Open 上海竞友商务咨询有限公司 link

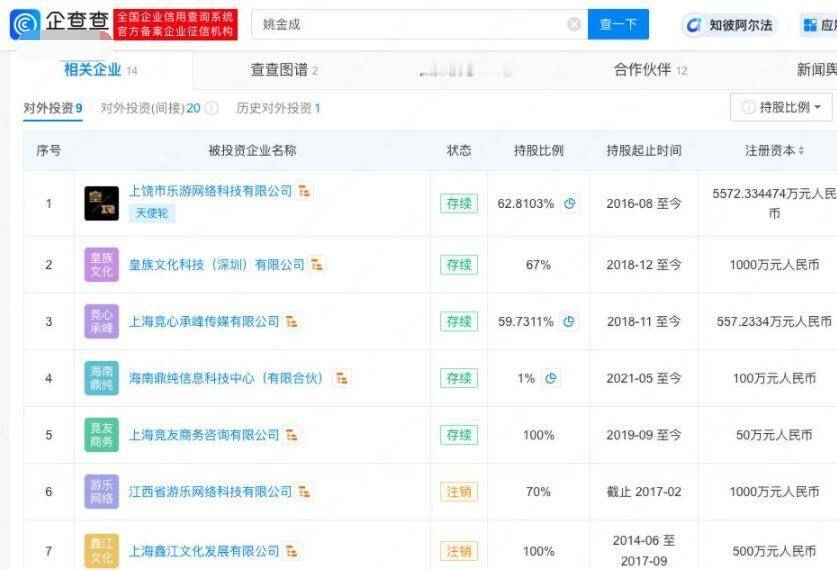point(204,435)
